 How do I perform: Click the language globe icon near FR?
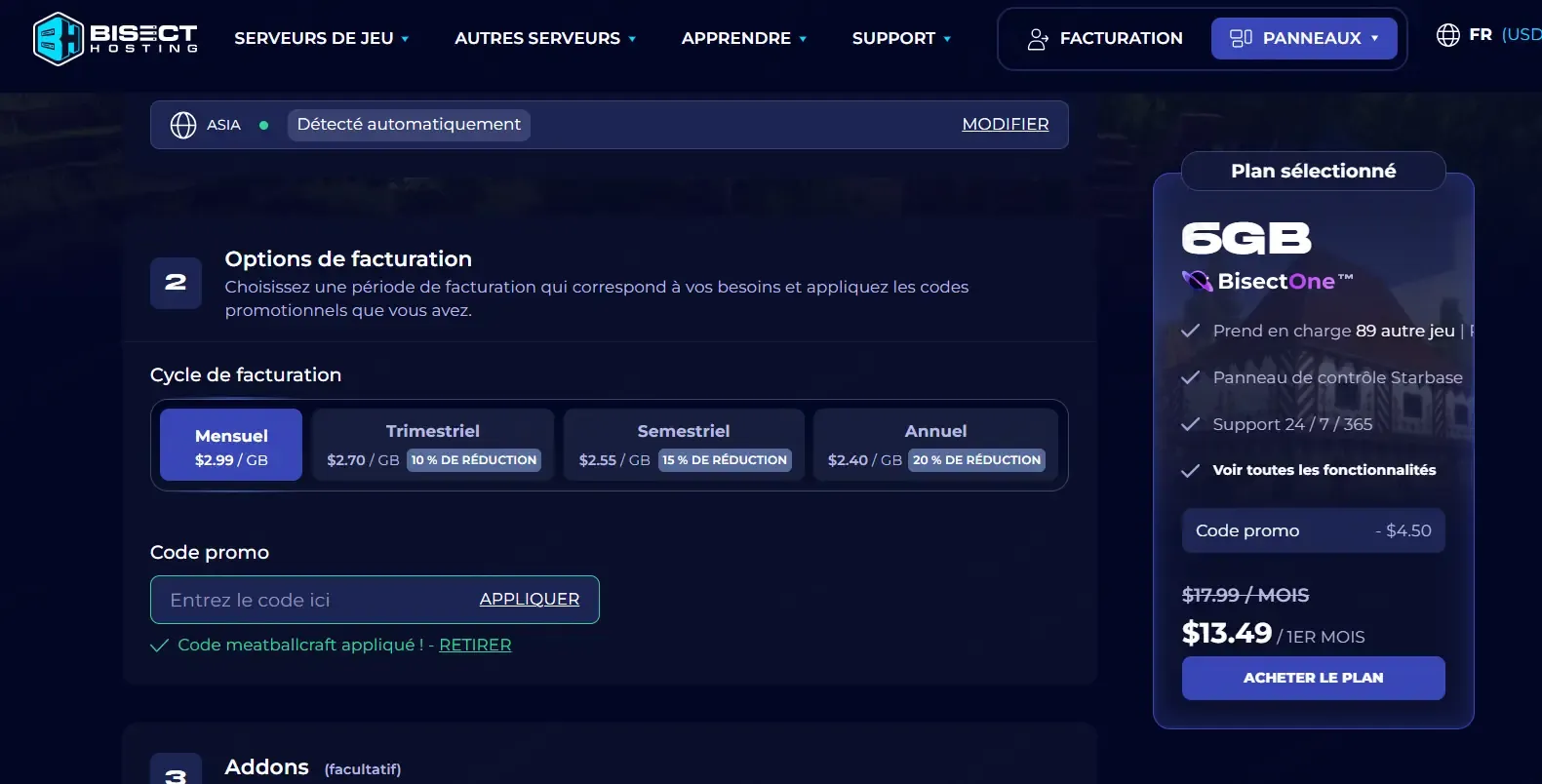coord(1448,35)
